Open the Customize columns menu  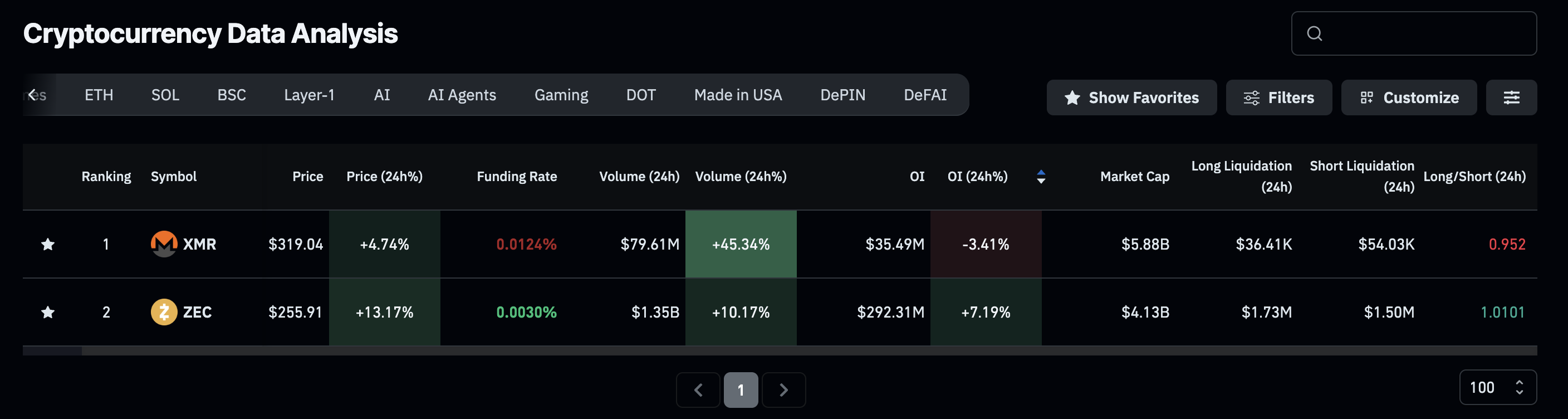[x=1409, y=98]
